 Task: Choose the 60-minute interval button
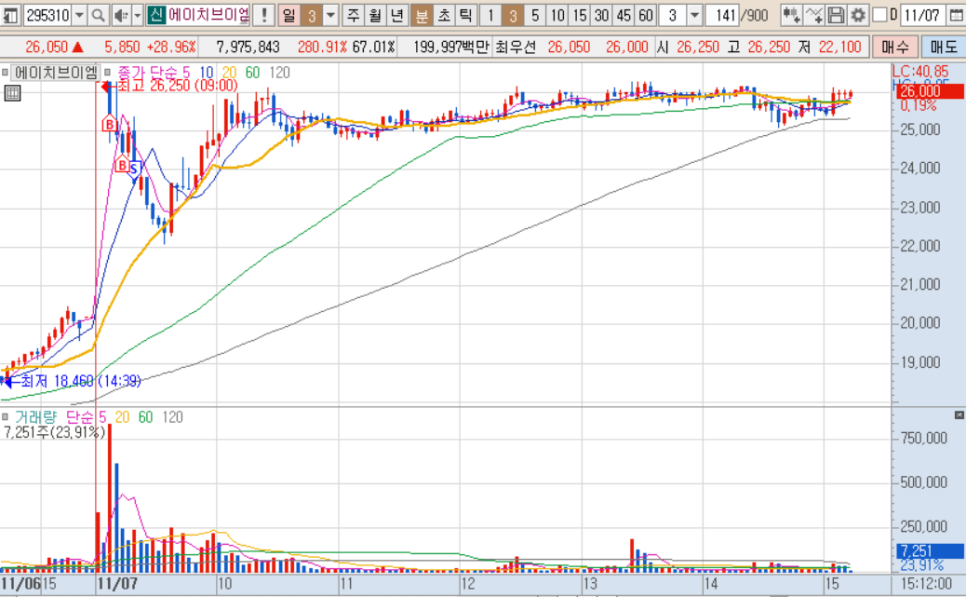point(645,15)
